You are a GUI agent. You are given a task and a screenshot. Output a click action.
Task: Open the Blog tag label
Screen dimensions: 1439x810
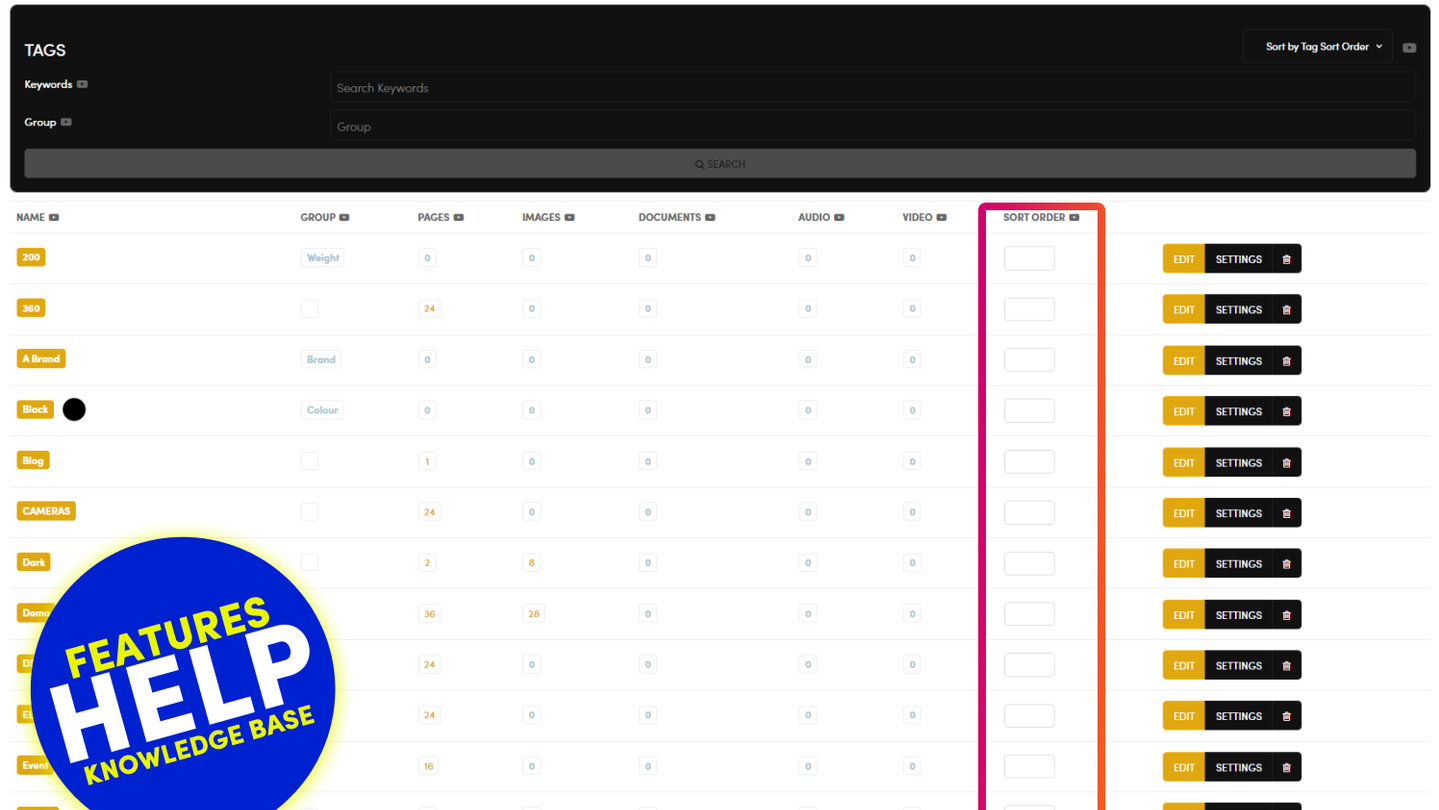[x=33, y=461]
